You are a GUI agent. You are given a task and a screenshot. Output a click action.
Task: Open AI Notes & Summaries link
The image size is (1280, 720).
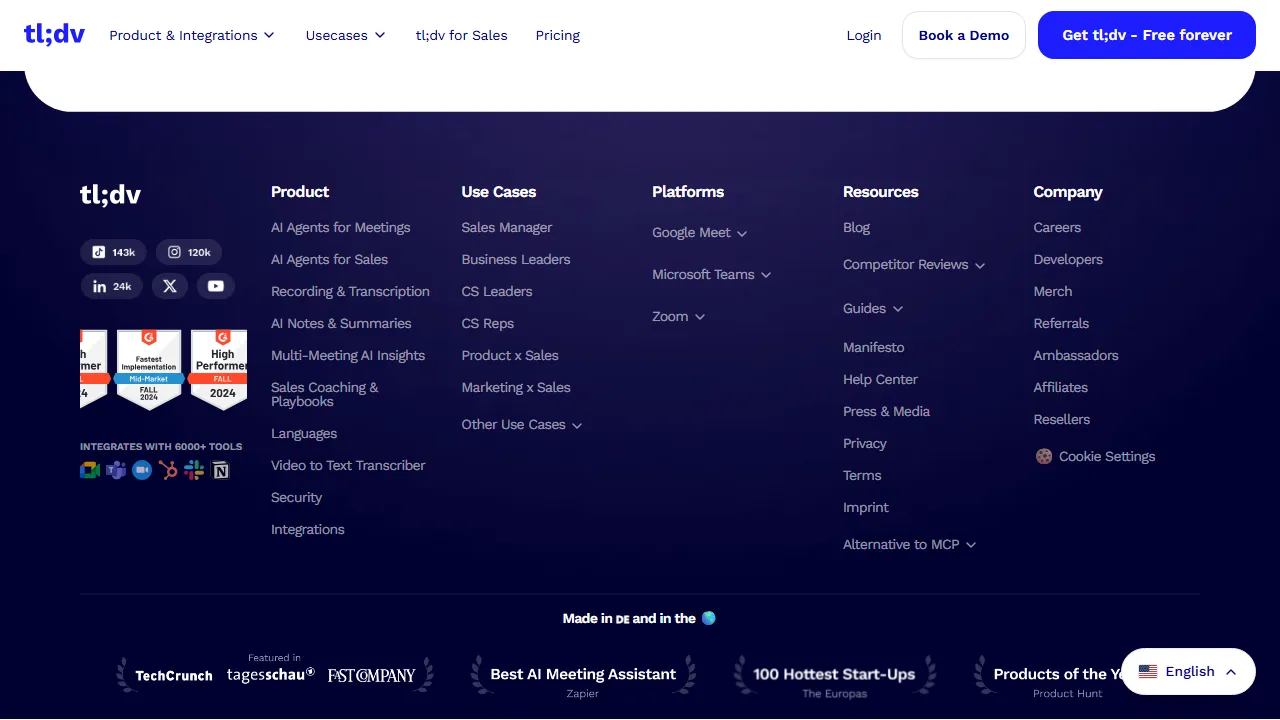click(x=341, y=323)
